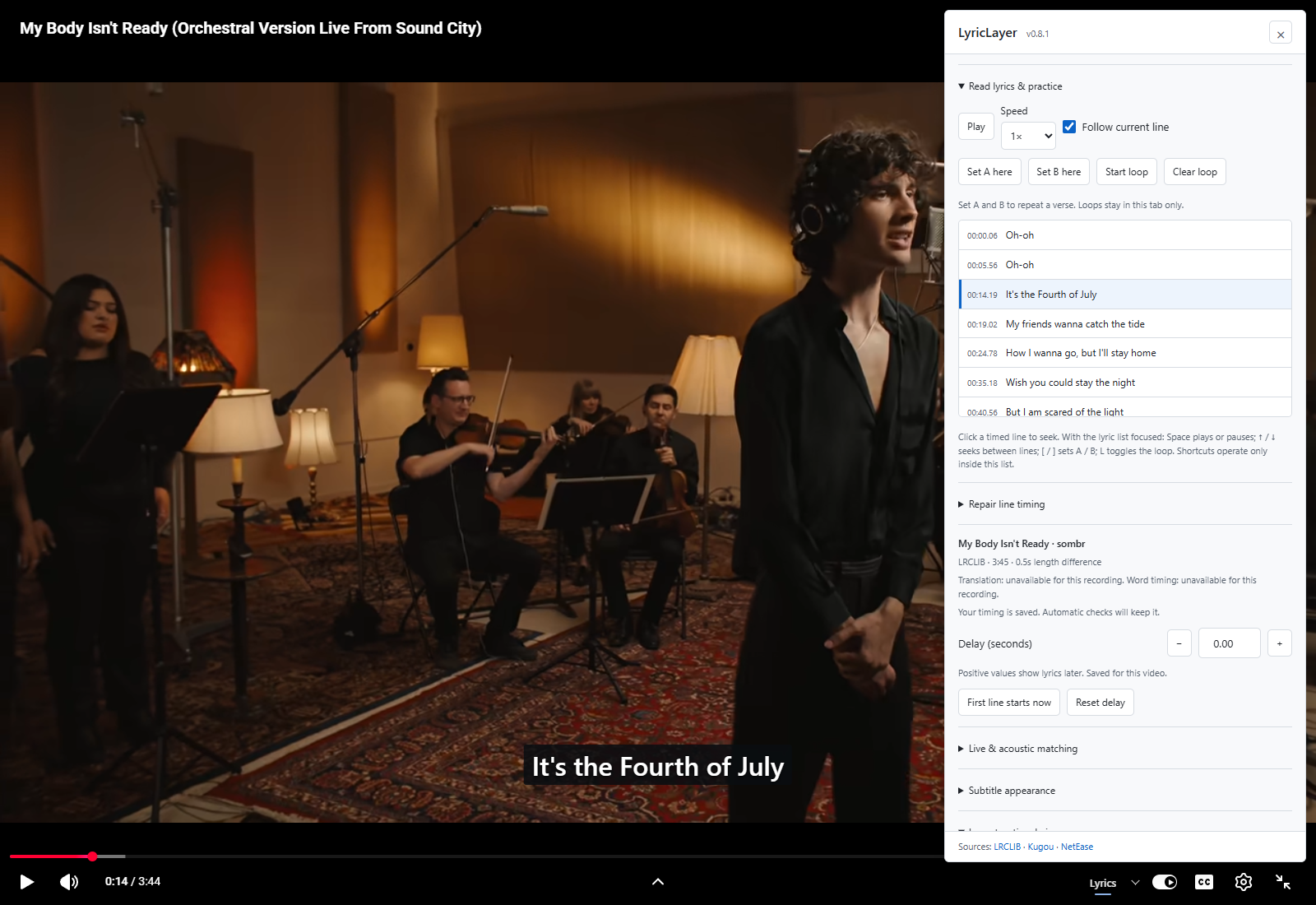Increase delay with the plus button
This screenshot has width=1316, height=905.
1280,643
